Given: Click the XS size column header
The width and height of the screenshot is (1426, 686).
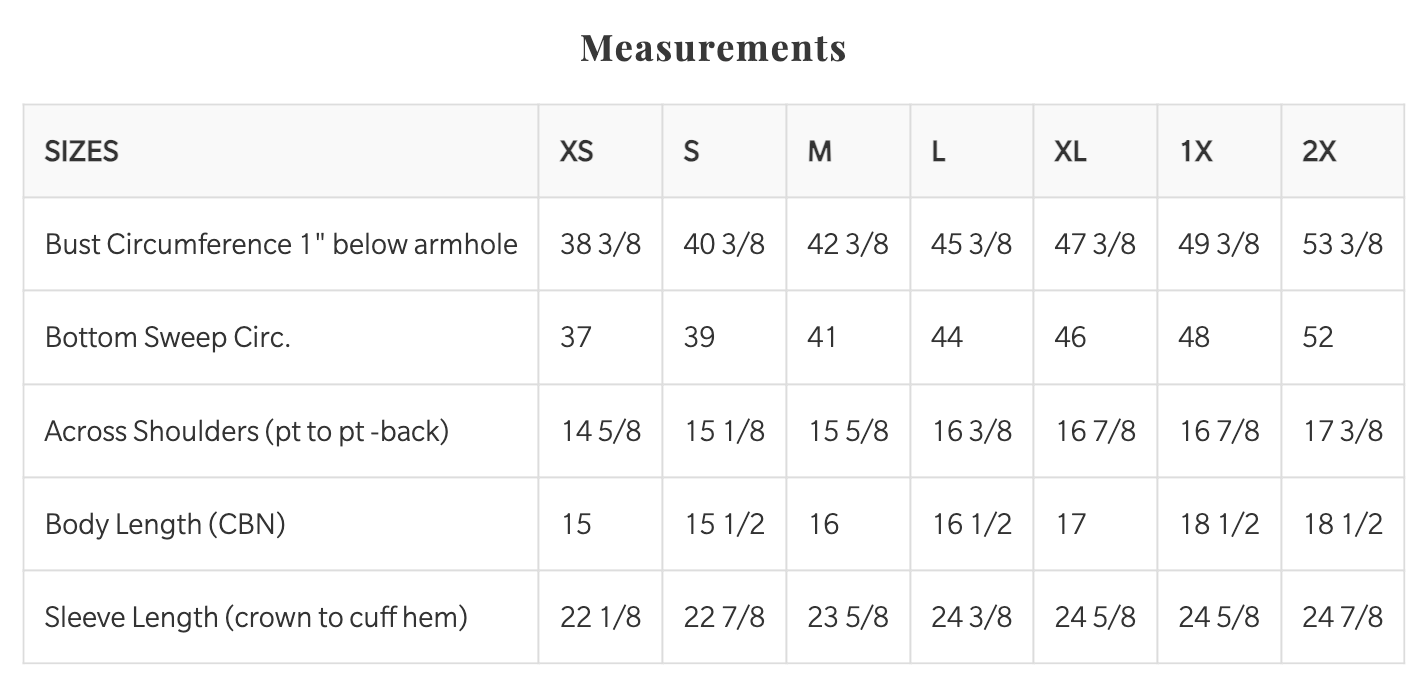Looking at the screenshot, I should coord(576,151).
